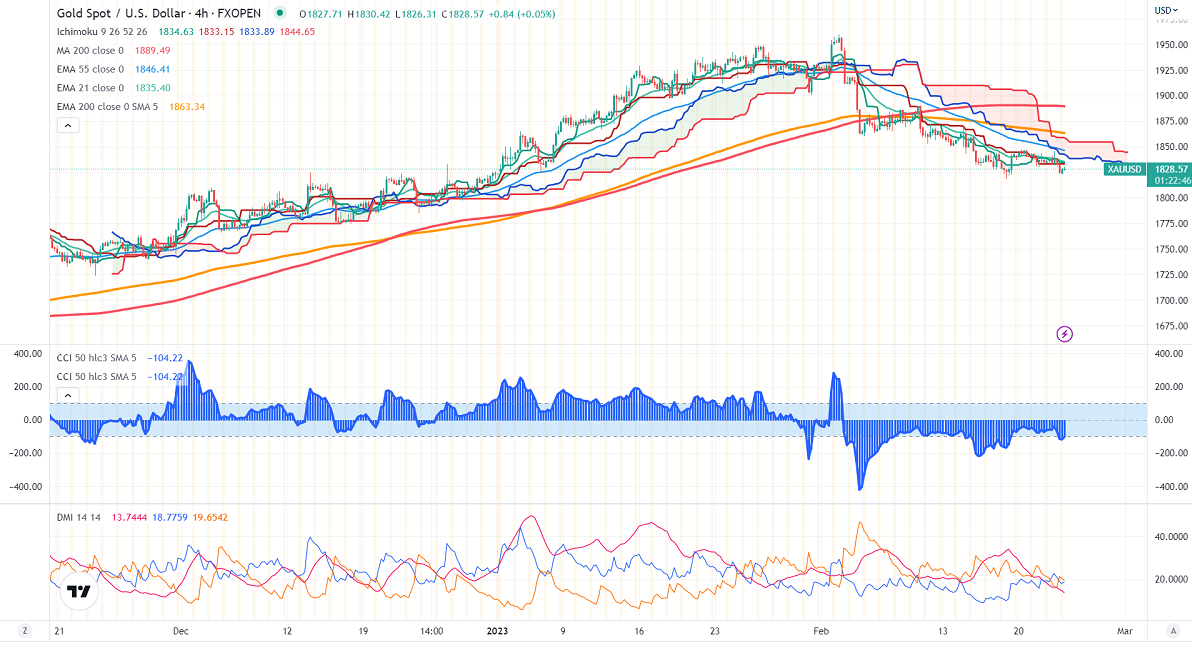Toggle auto scale with the A button

(1172, 631)
